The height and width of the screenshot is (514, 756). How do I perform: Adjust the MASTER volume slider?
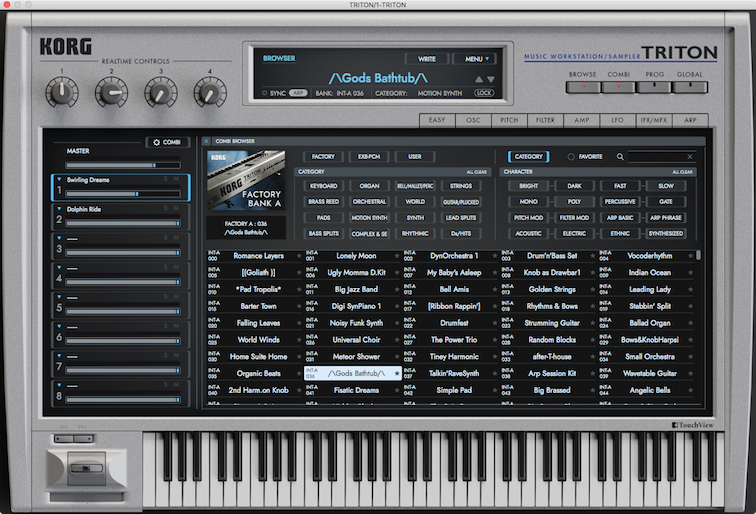coord(123,165)
